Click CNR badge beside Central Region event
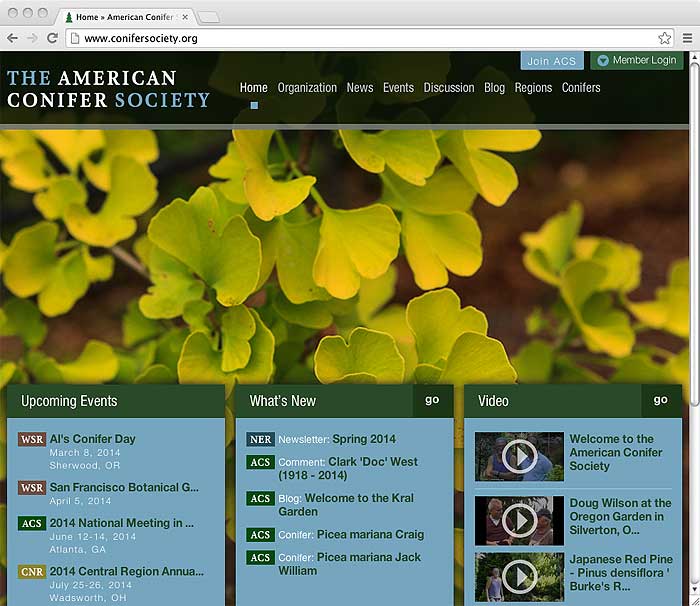Image resolution: width=700 pixels, height=606 pixels. (32, 572)
